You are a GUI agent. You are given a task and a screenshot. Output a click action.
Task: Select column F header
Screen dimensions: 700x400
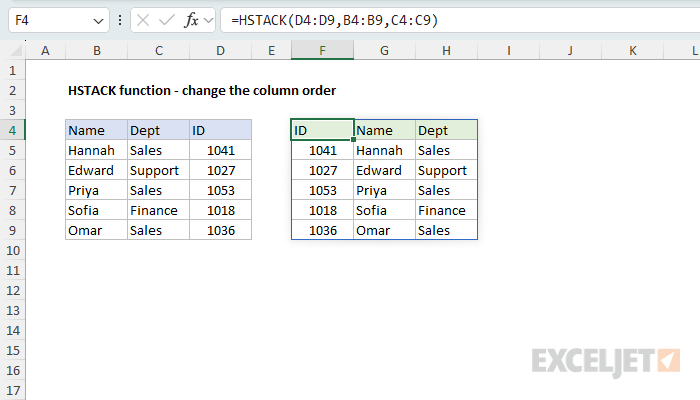[x=322, y=51]
